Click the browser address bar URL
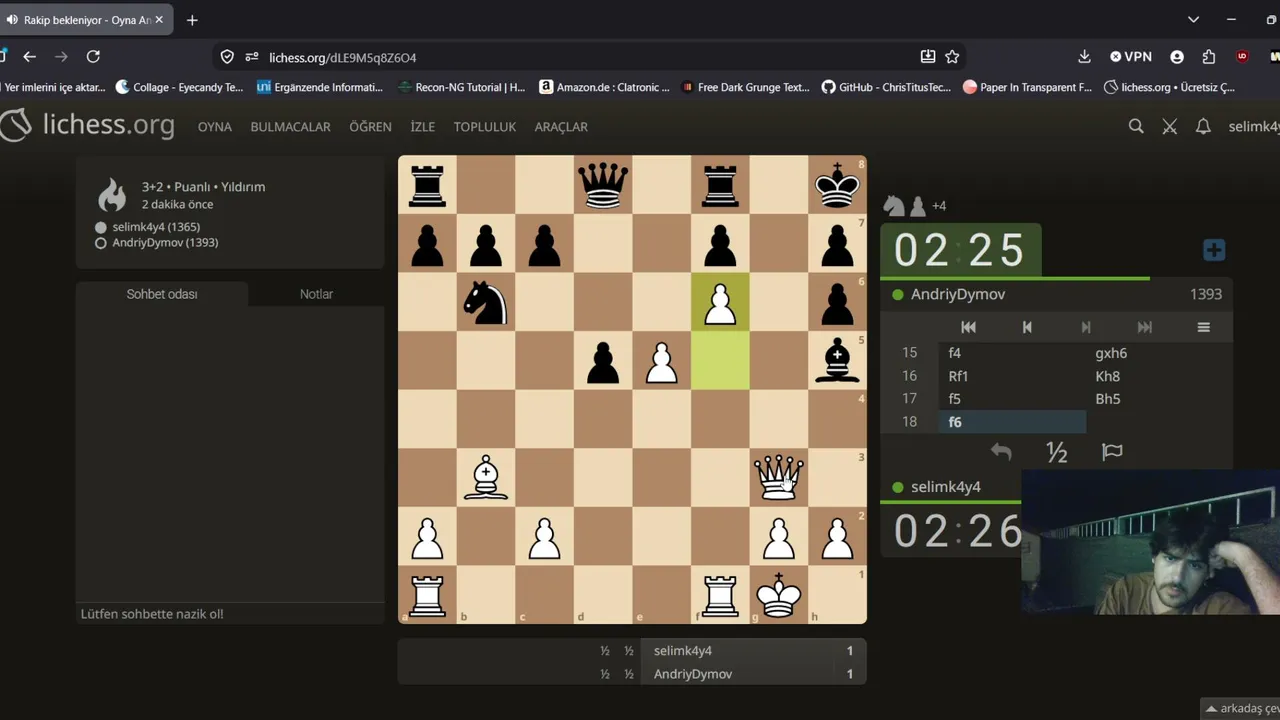The image size is (1280, 720). [x=342, y=57]
